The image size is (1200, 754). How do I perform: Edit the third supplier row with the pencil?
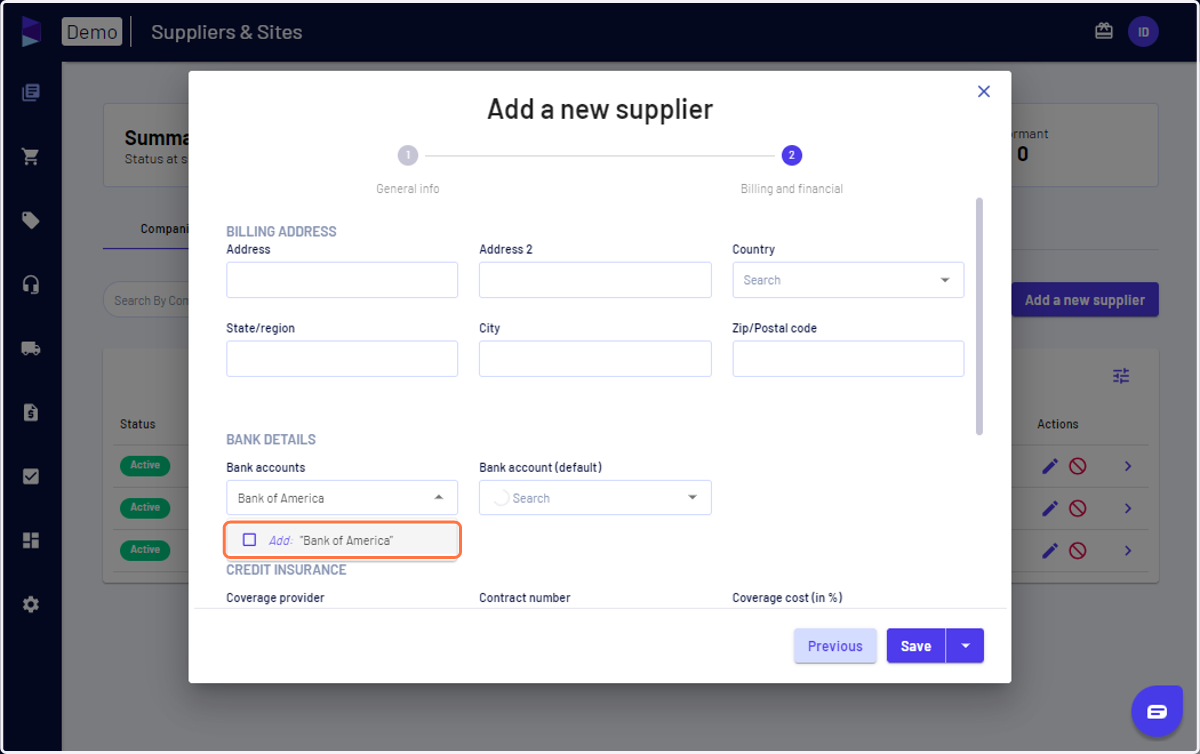[1050, 550]
